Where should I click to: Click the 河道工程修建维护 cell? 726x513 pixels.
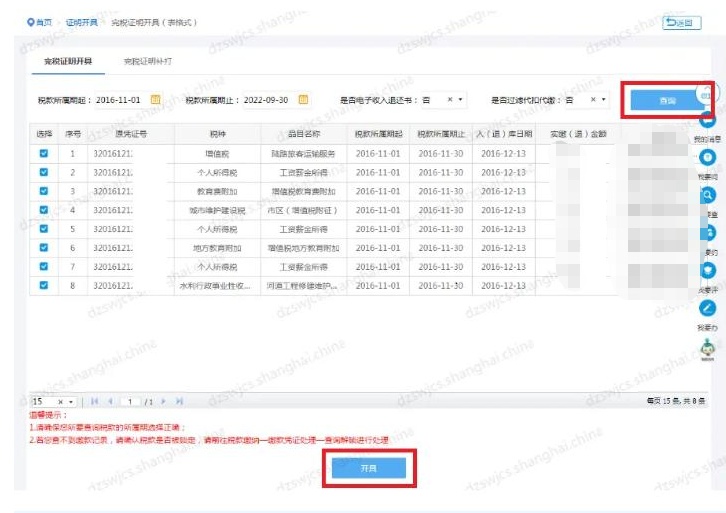(x=302, y=286)
